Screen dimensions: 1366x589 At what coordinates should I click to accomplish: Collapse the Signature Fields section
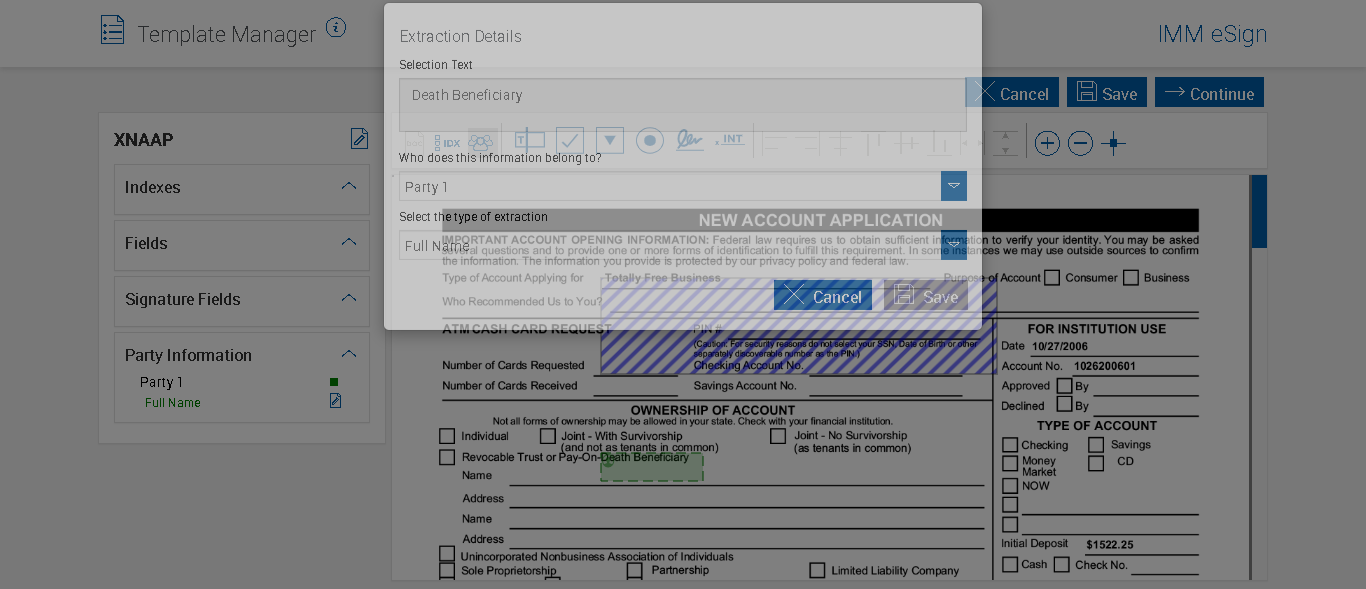348,298
